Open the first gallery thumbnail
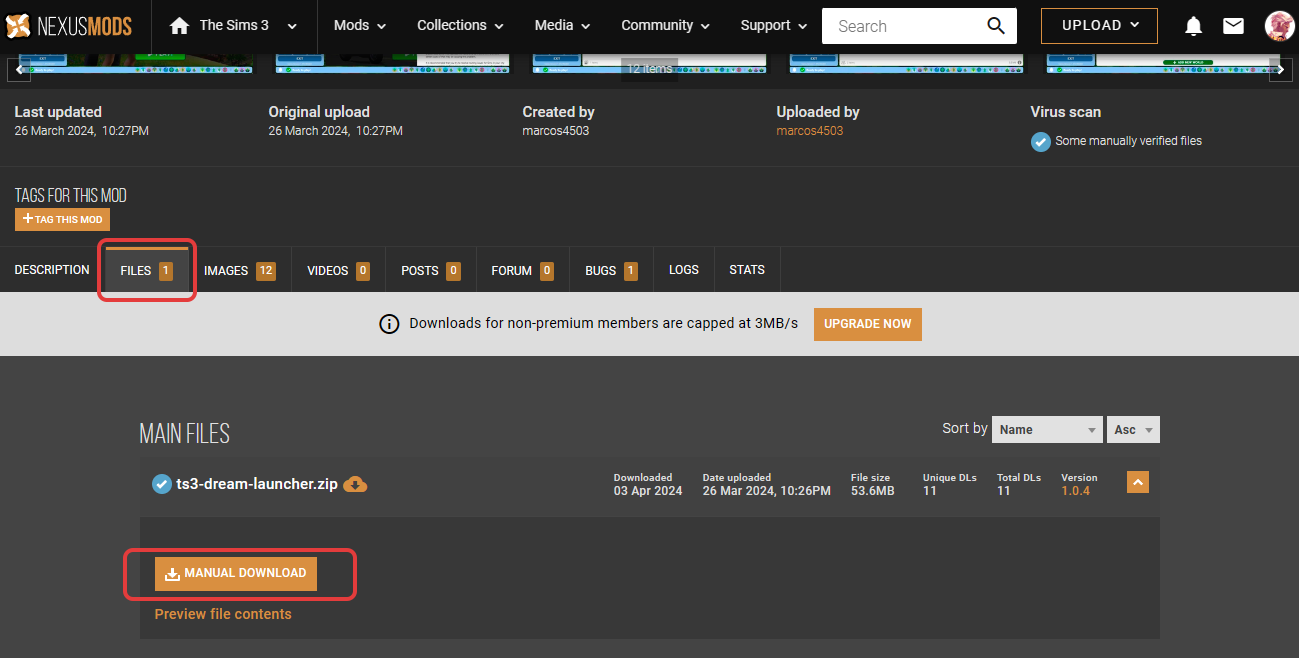This screenshot has width=1299, height=658. pyautogui.click(x=136, y=65)
